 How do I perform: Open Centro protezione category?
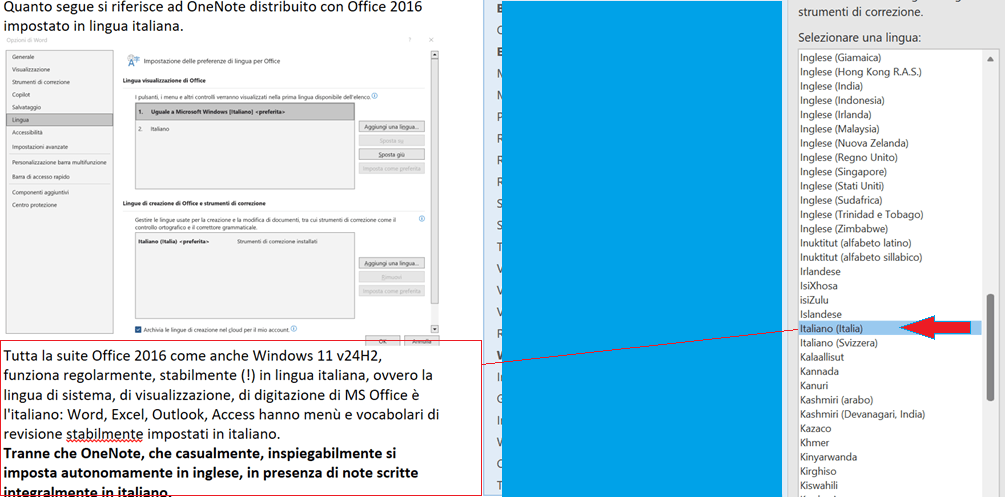coord(34,205)
